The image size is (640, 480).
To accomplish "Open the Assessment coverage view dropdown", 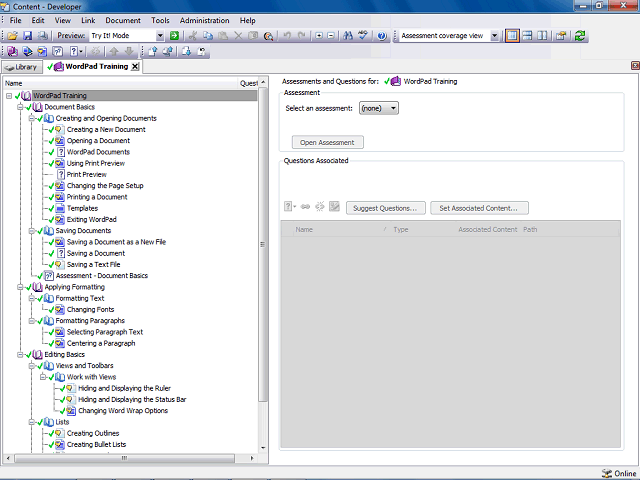I will (x=494, y=36).
